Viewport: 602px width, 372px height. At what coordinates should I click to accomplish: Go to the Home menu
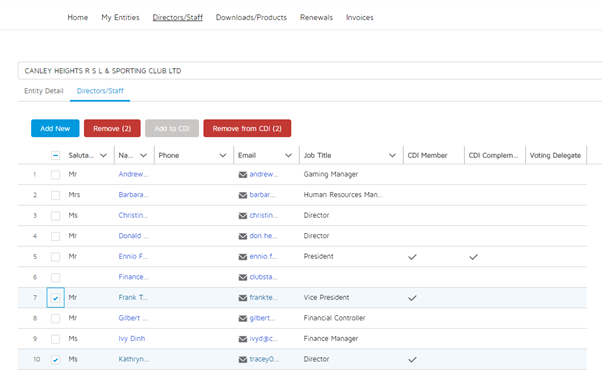78,17
